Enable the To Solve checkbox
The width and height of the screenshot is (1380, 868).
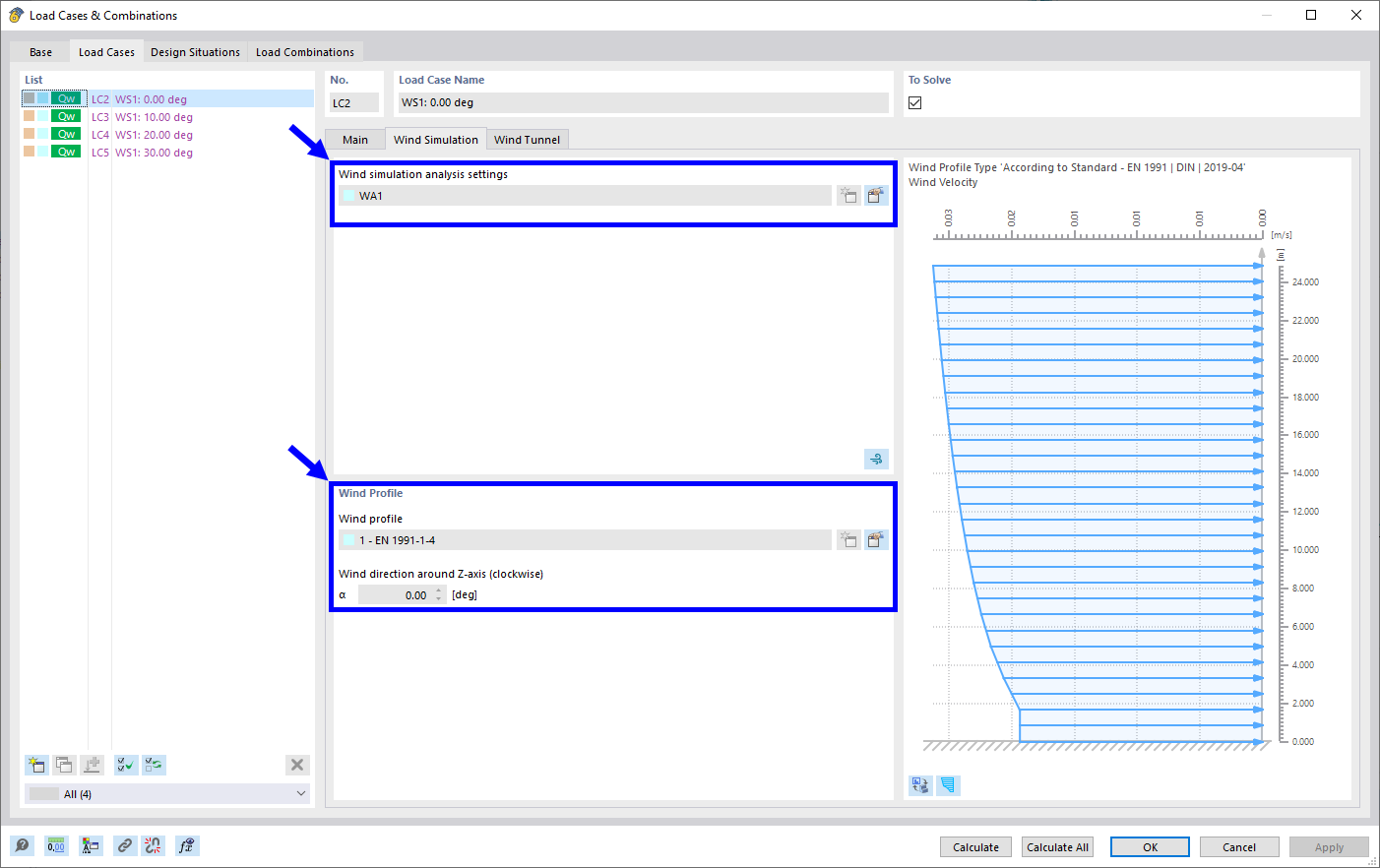click(x=914, y=101)
